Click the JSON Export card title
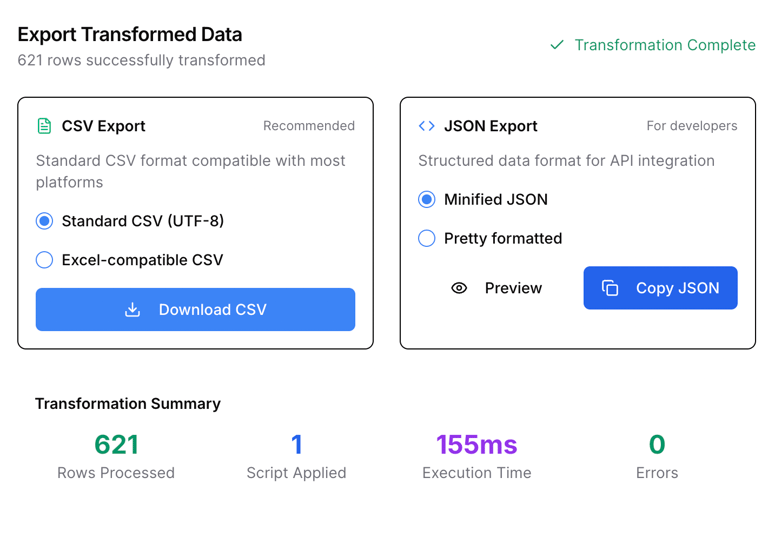Viewport: 768px width, 539px height. coord(491,126)
